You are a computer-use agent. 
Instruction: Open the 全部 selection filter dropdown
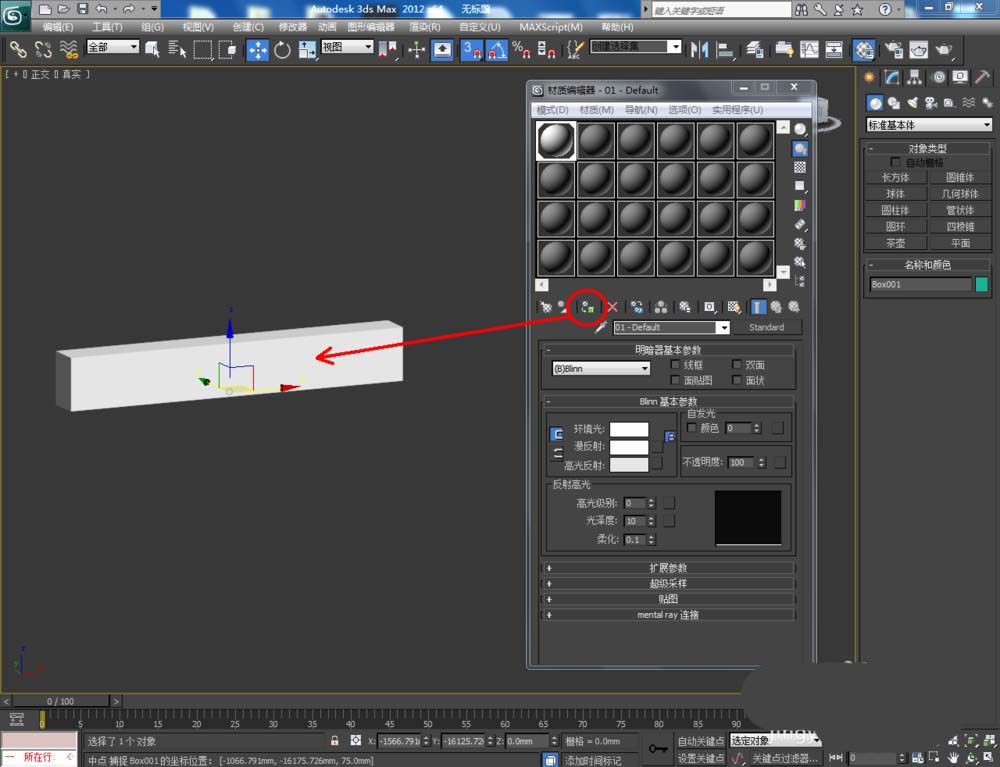tap(112, 47)
